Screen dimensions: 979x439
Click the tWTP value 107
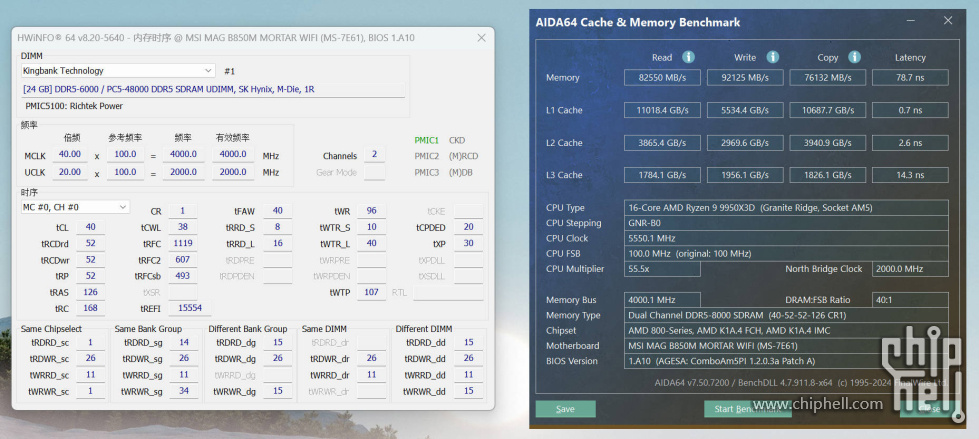click(x=371, y=292)
